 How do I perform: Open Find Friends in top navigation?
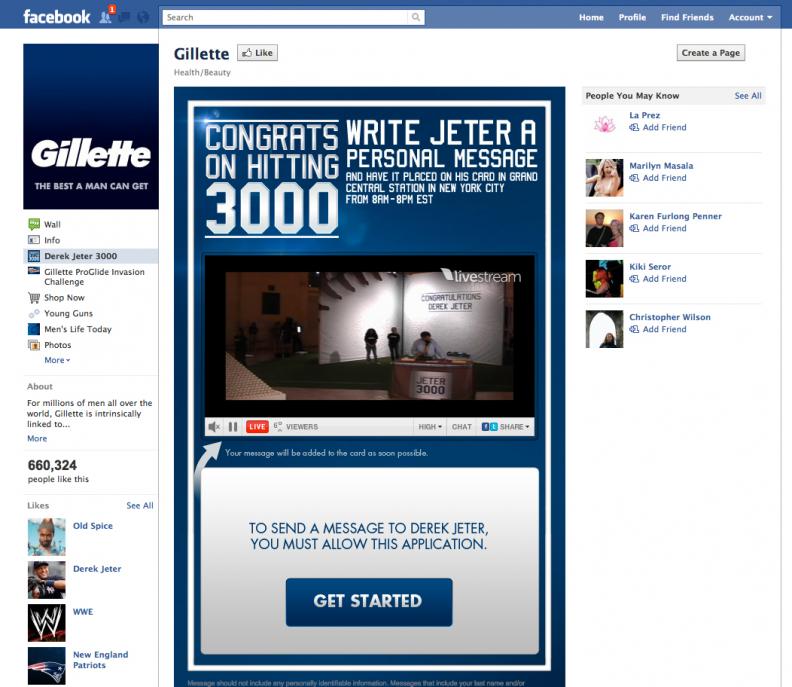click(687, 17)
